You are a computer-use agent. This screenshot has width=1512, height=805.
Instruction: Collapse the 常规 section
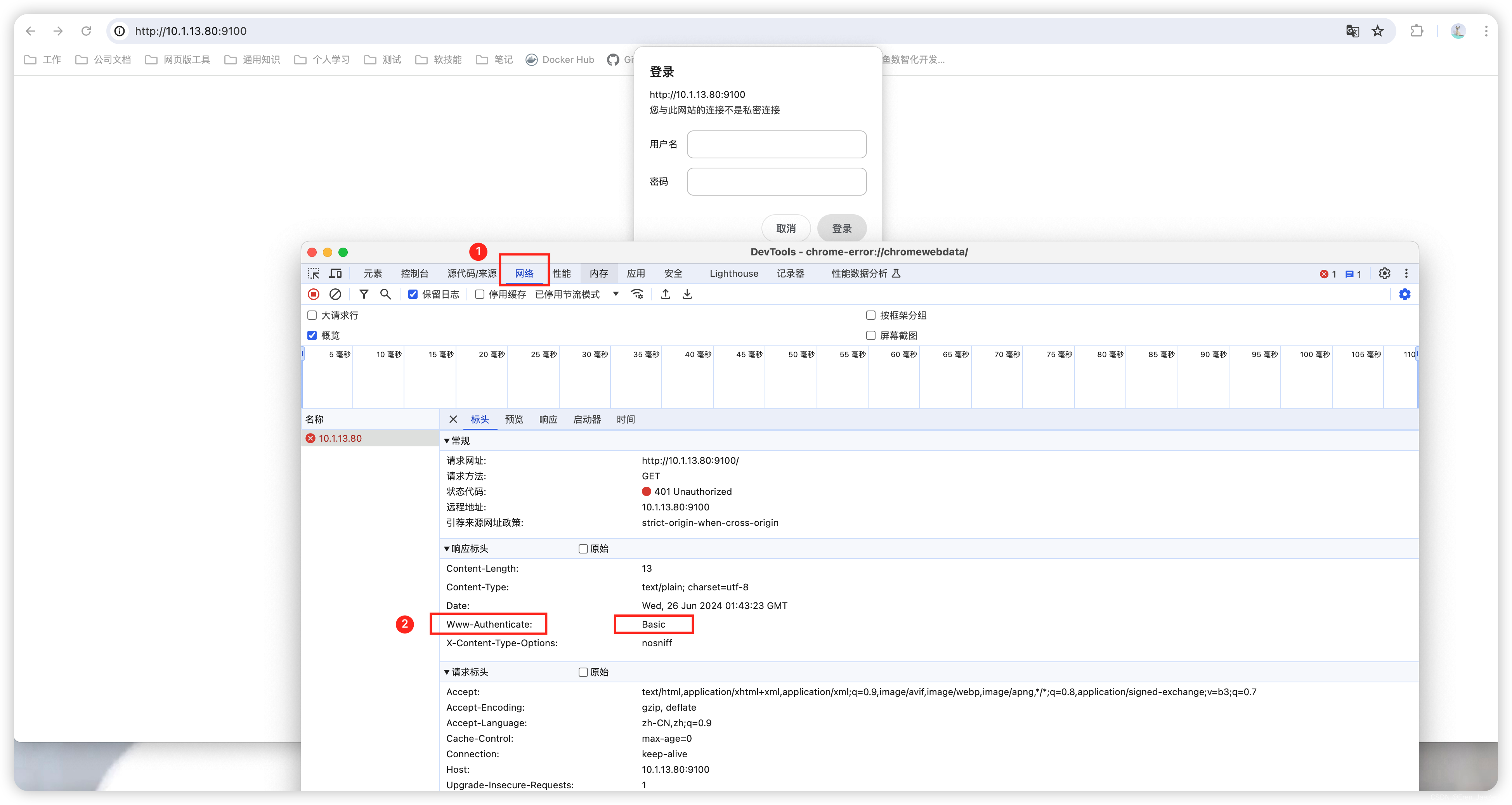[x=447, y=441]
